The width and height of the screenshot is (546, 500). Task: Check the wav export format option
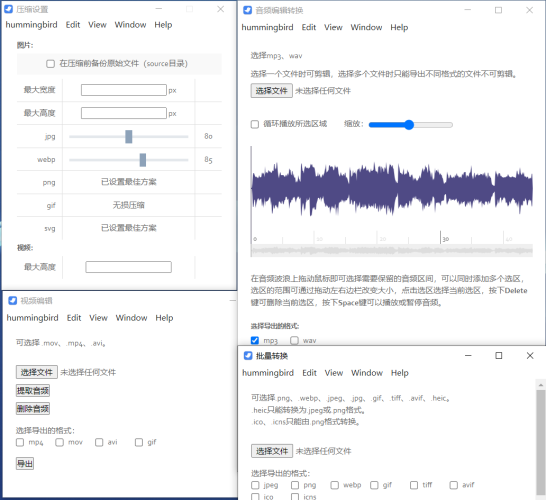point(295,340)
